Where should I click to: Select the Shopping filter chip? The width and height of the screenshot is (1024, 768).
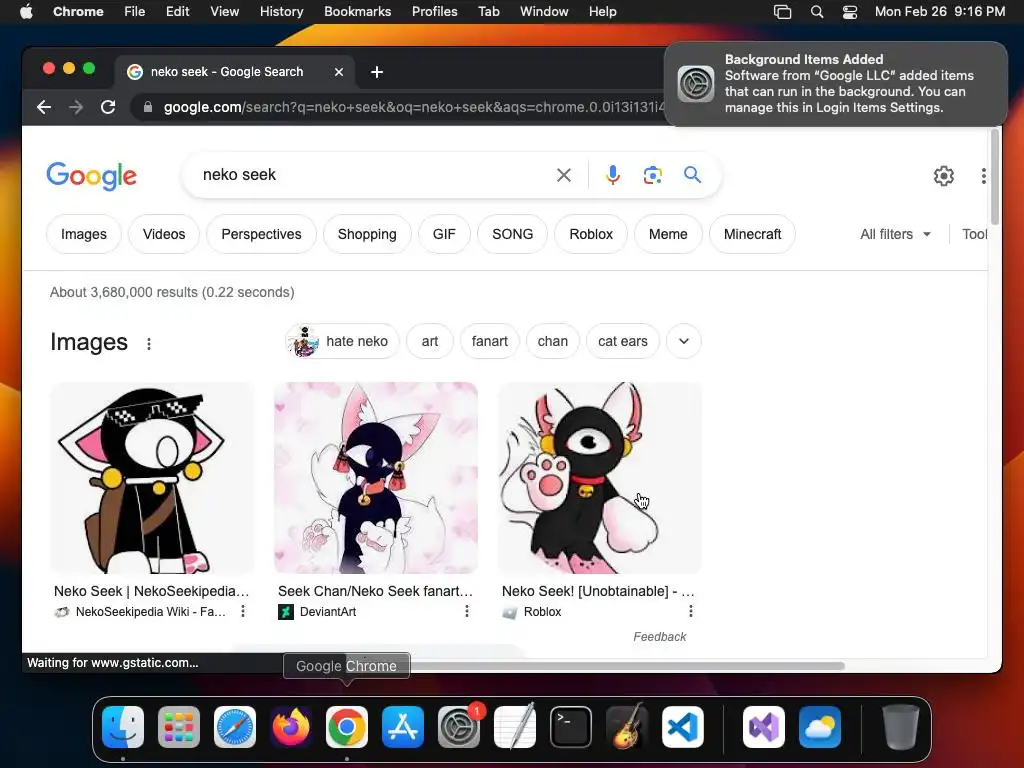(x=367, y=234)
